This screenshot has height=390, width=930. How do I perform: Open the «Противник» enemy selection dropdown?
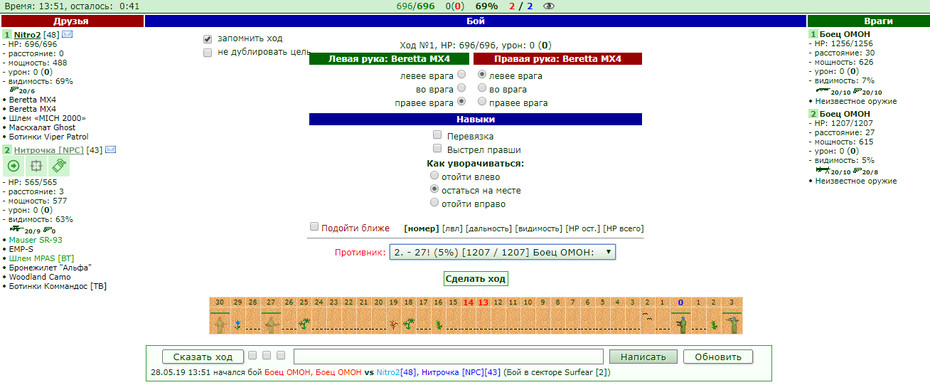click(502, 252)
